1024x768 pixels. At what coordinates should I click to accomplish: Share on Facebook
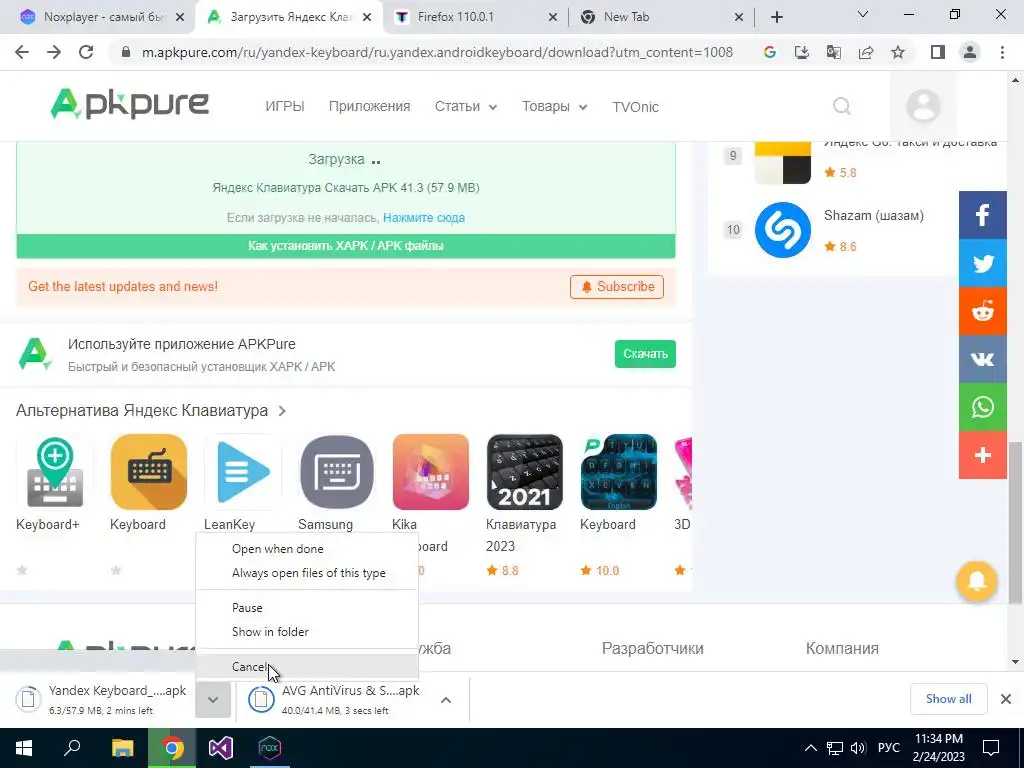click(x=983, y=215)
